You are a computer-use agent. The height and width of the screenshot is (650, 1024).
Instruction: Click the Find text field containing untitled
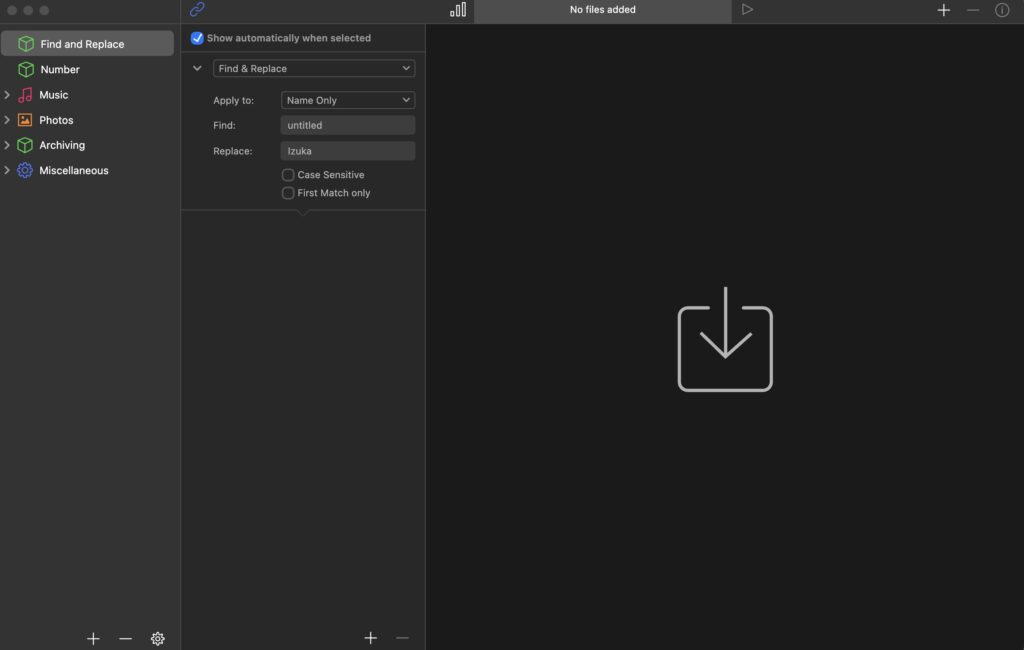click(347, 125)
